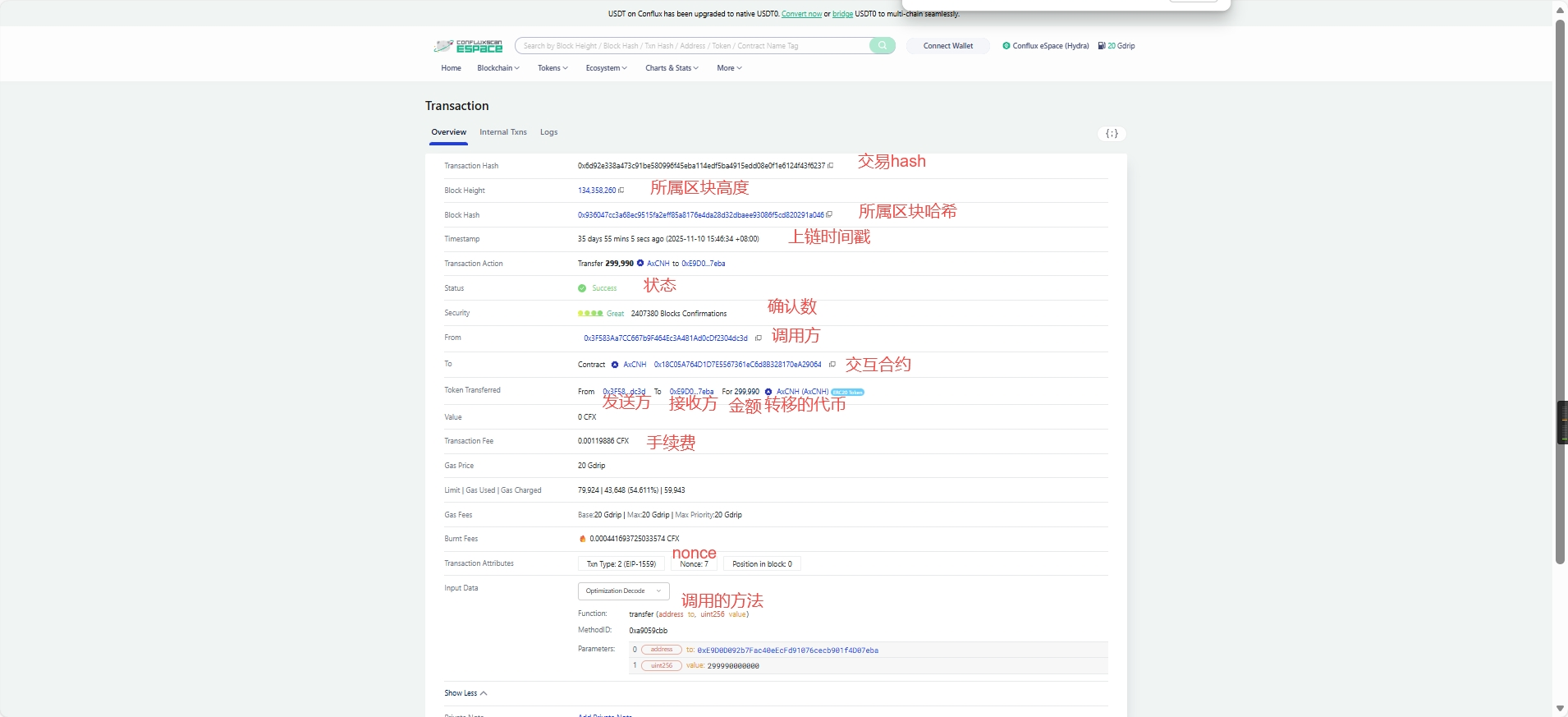Open the Optimization Decode dropdown
This screenshot has width=1568, height=717.
pyautogui.click(x=623, y=591)
